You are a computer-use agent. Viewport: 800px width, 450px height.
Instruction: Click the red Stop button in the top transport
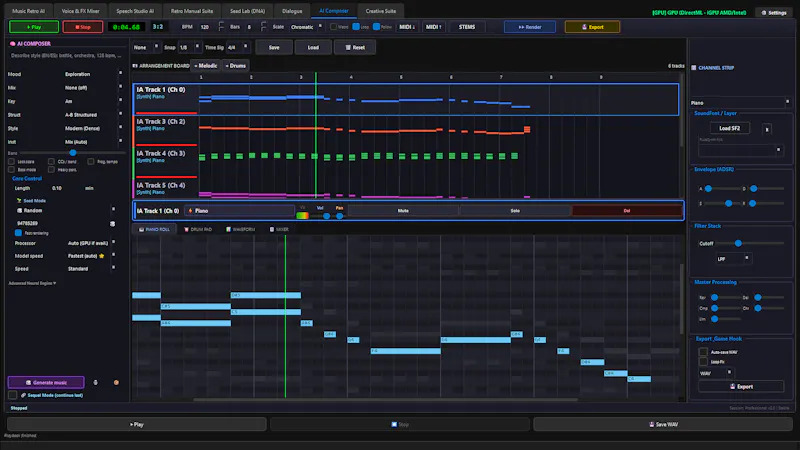[83, 27]
